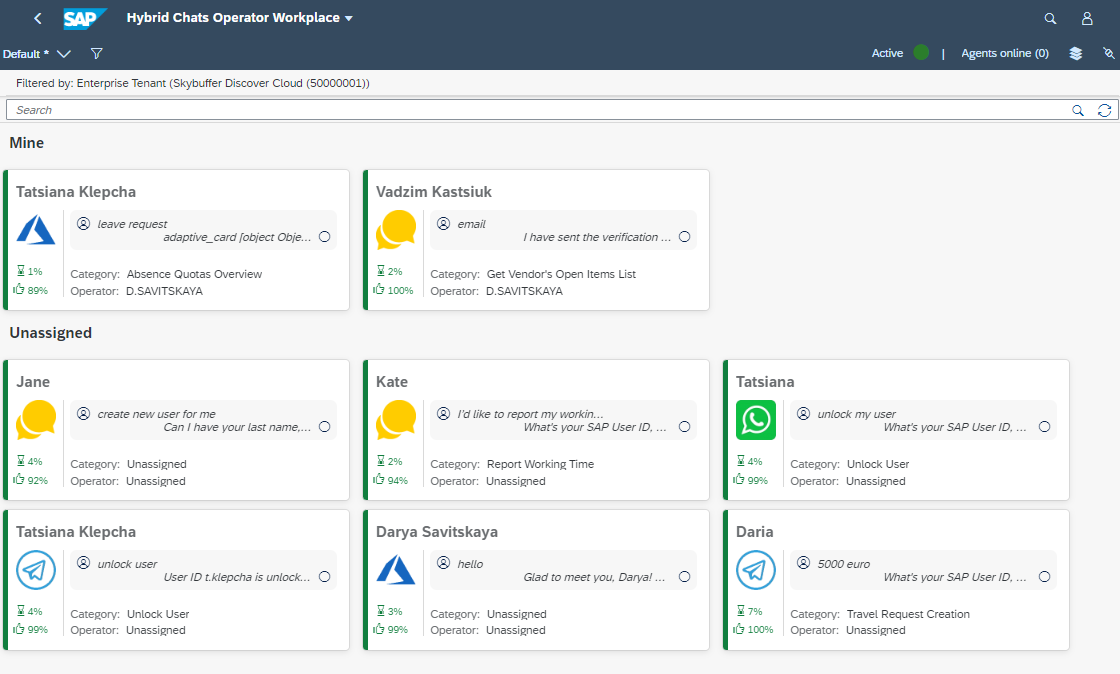The image size is (1120, 674).
Task: Click the filter funnel icon
Action: tap(97, 53)
